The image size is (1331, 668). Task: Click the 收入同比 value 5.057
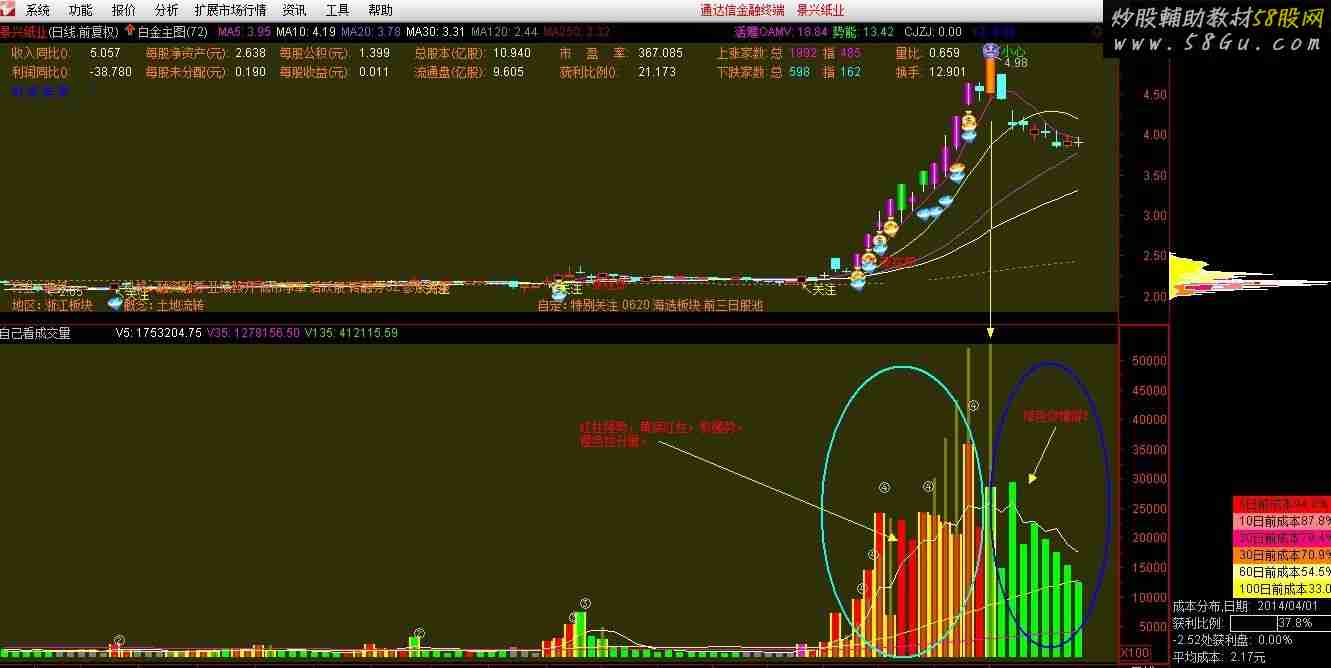point(105,53)
